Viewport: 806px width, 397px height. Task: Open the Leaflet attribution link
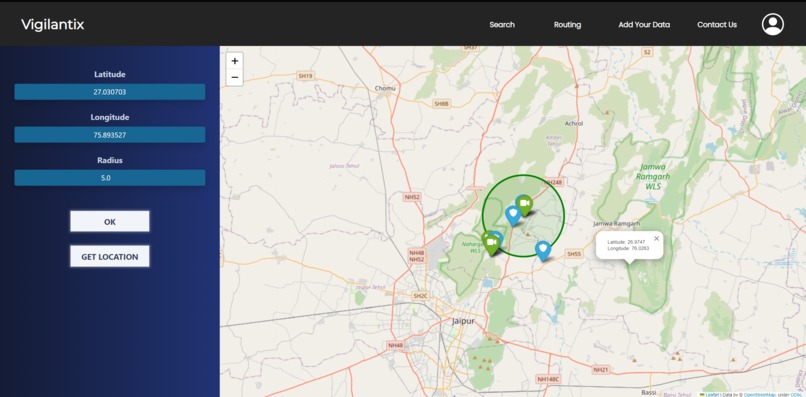click(712, 394)
